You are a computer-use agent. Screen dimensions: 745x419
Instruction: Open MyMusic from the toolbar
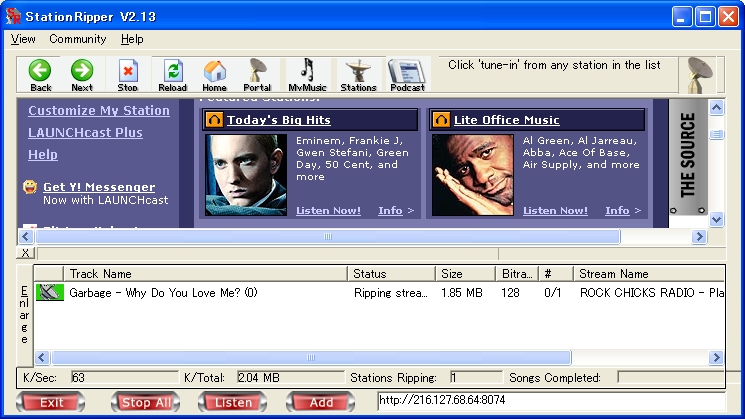click(x=307, y=75)
